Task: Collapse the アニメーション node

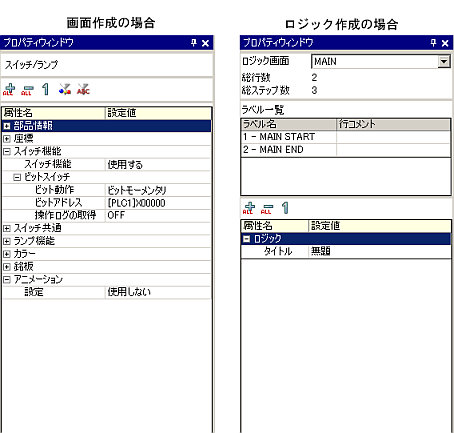Action: pos(7,280)
